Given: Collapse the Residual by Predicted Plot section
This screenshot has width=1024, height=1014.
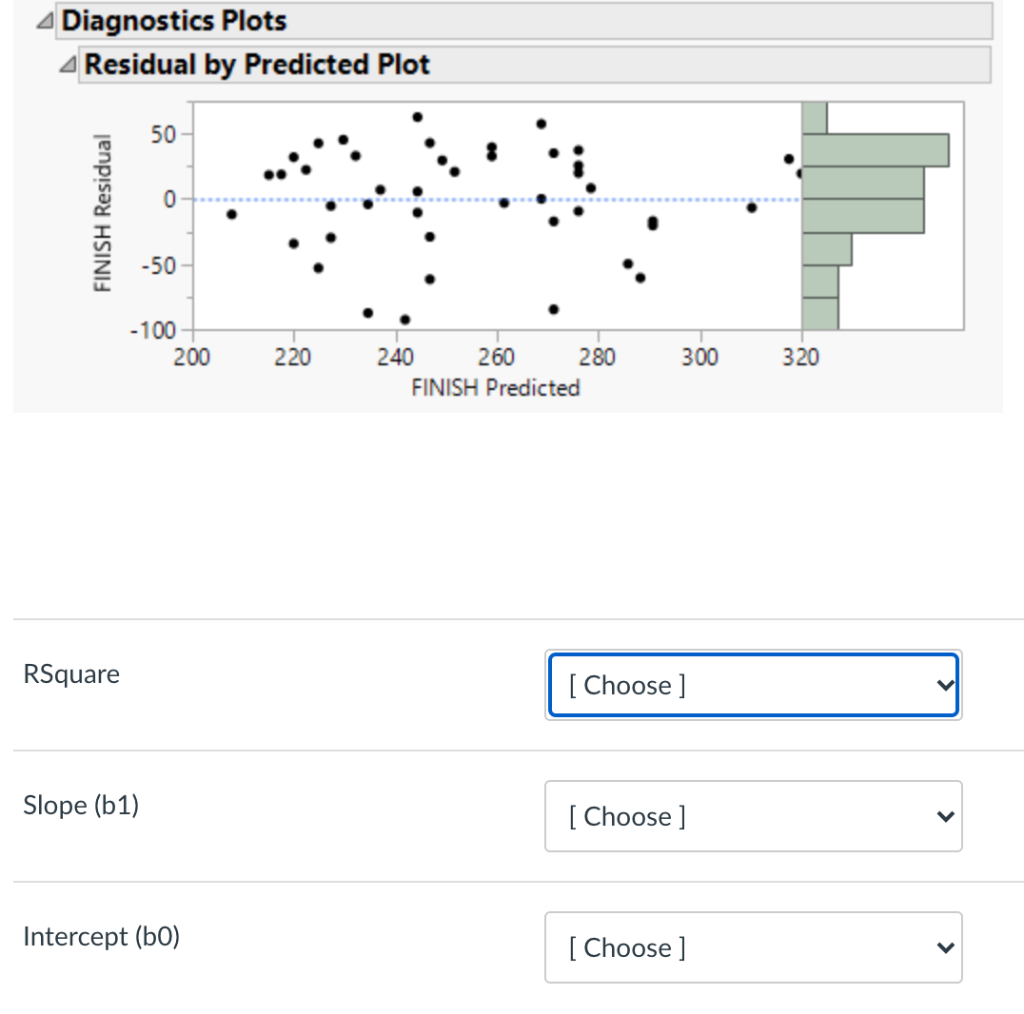Looking at the screenshot, I should coord(67,64).
